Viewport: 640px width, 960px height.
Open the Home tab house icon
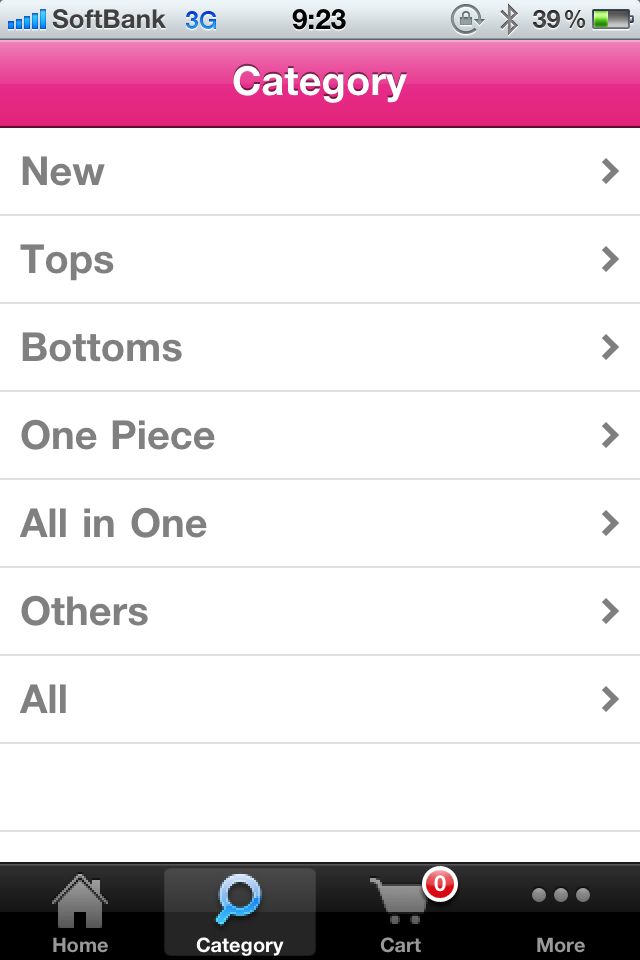80,900
